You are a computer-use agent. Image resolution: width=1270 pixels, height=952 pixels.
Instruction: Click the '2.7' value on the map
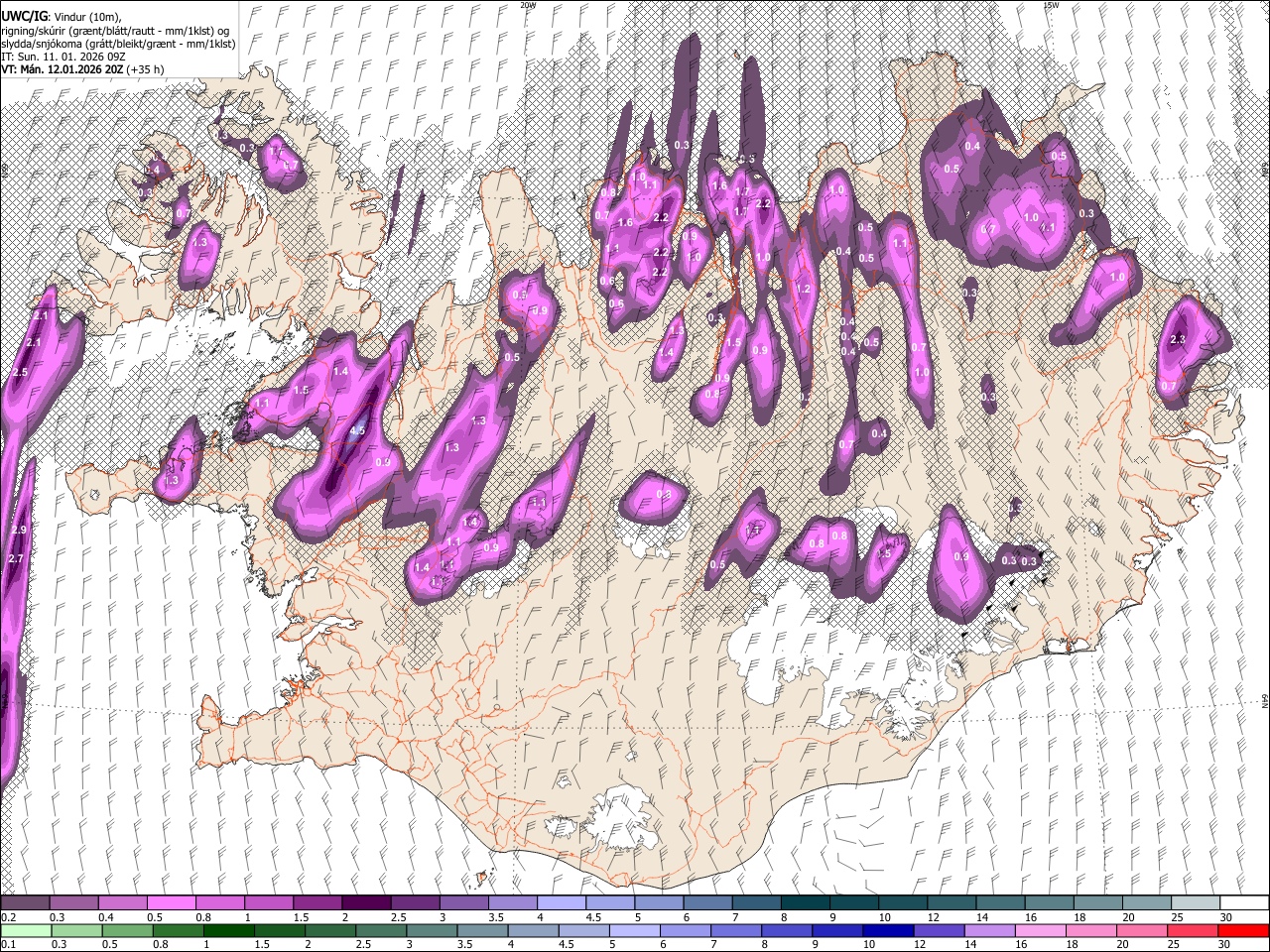15,559
